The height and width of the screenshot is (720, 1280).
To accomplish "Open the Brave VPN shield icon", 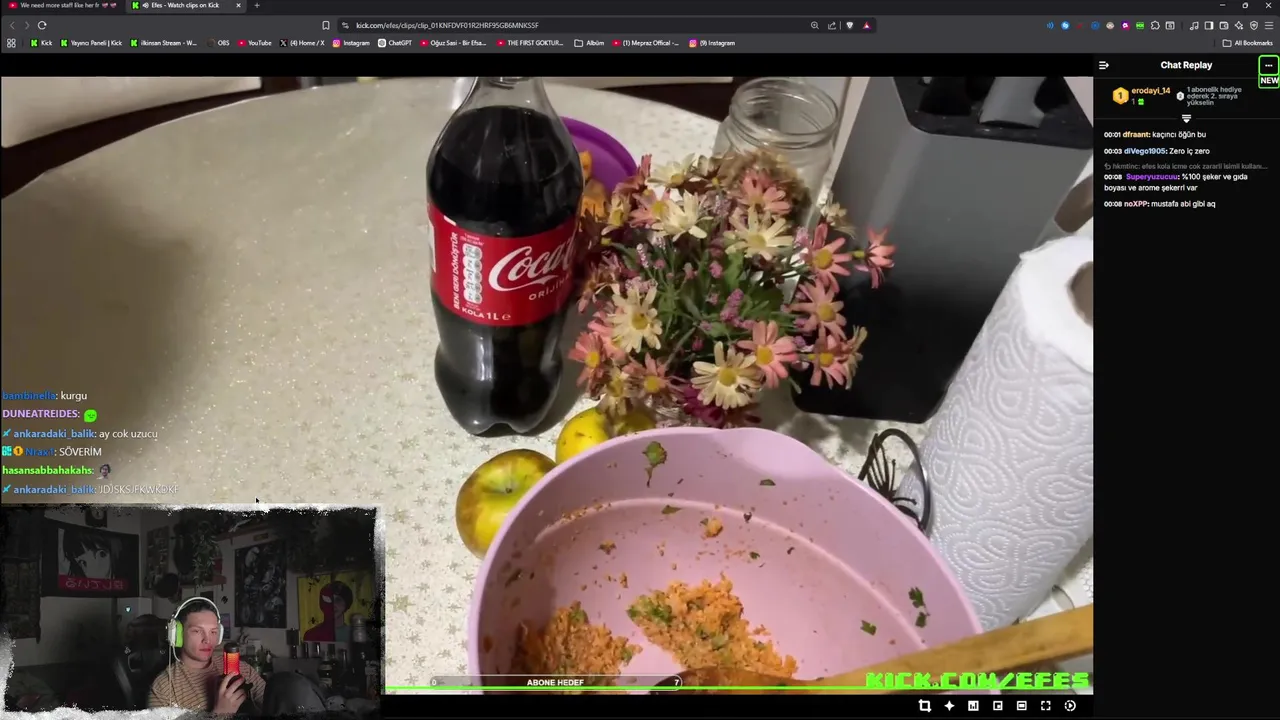I will click(x=1254, y=25).
